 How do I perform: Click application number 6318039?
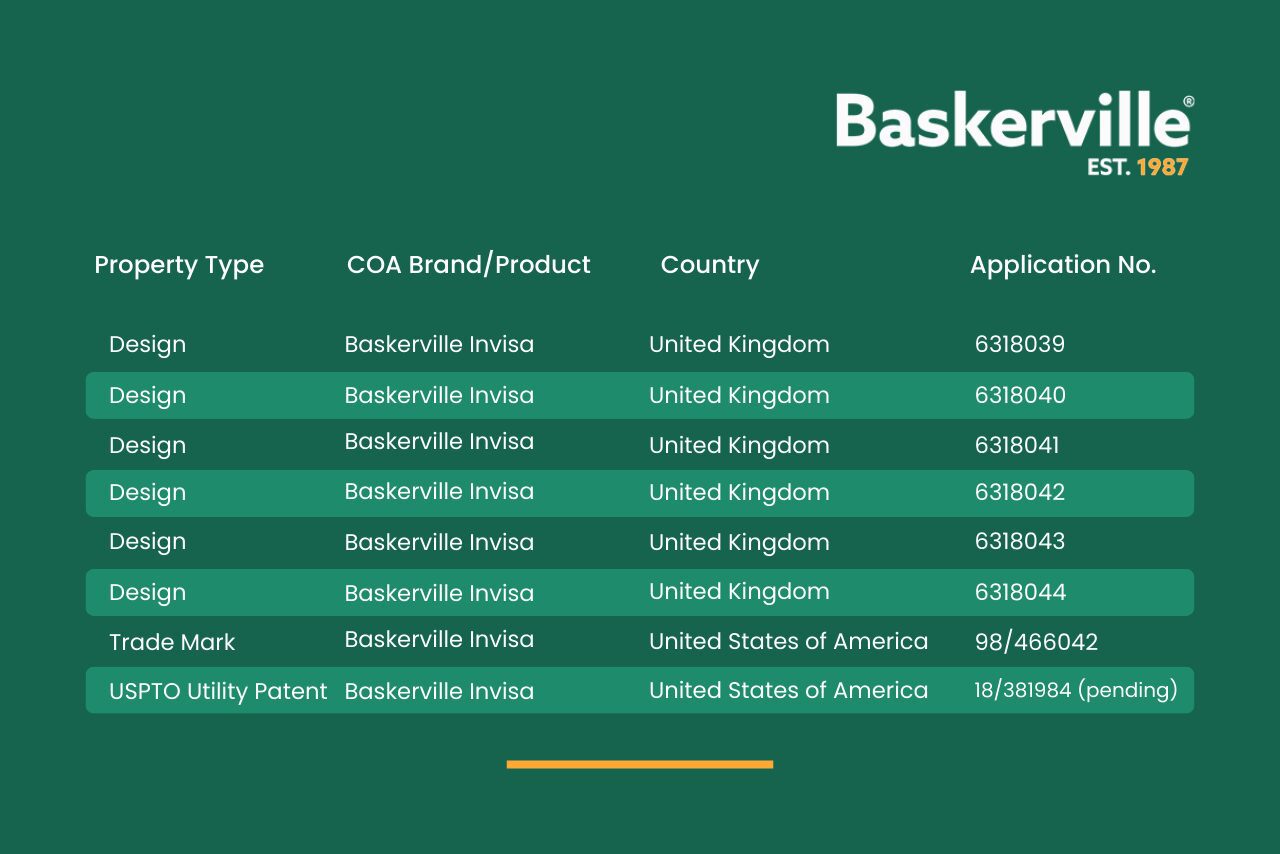click(x=1019, y=345)
